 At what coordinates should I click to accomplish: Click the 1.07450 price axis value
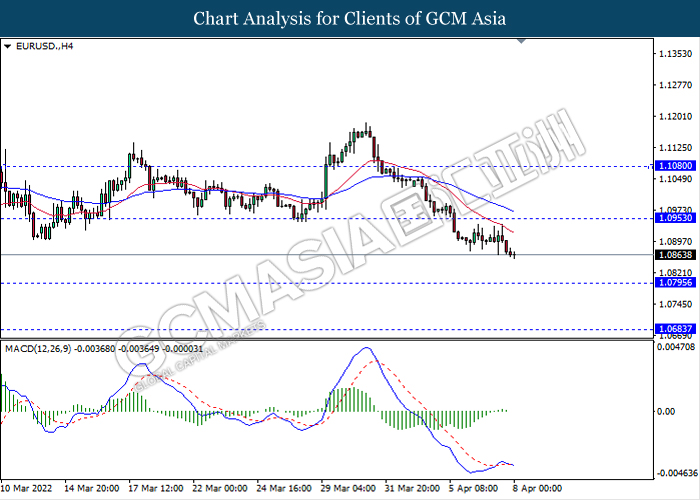tap(675, 304)
